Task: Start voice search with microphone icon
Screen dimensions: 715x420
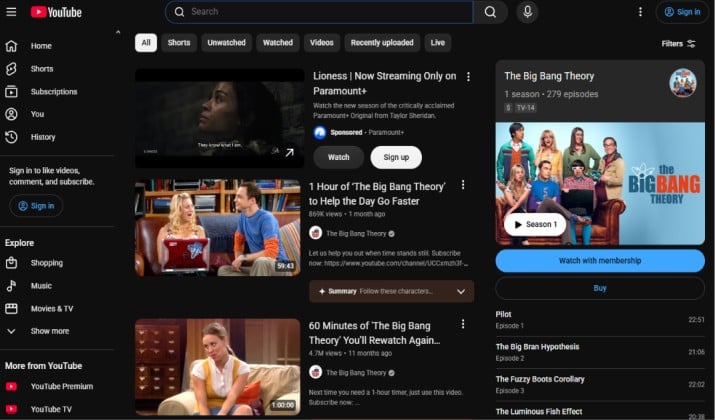Action: pyautogui.click(x=527, y=12)
